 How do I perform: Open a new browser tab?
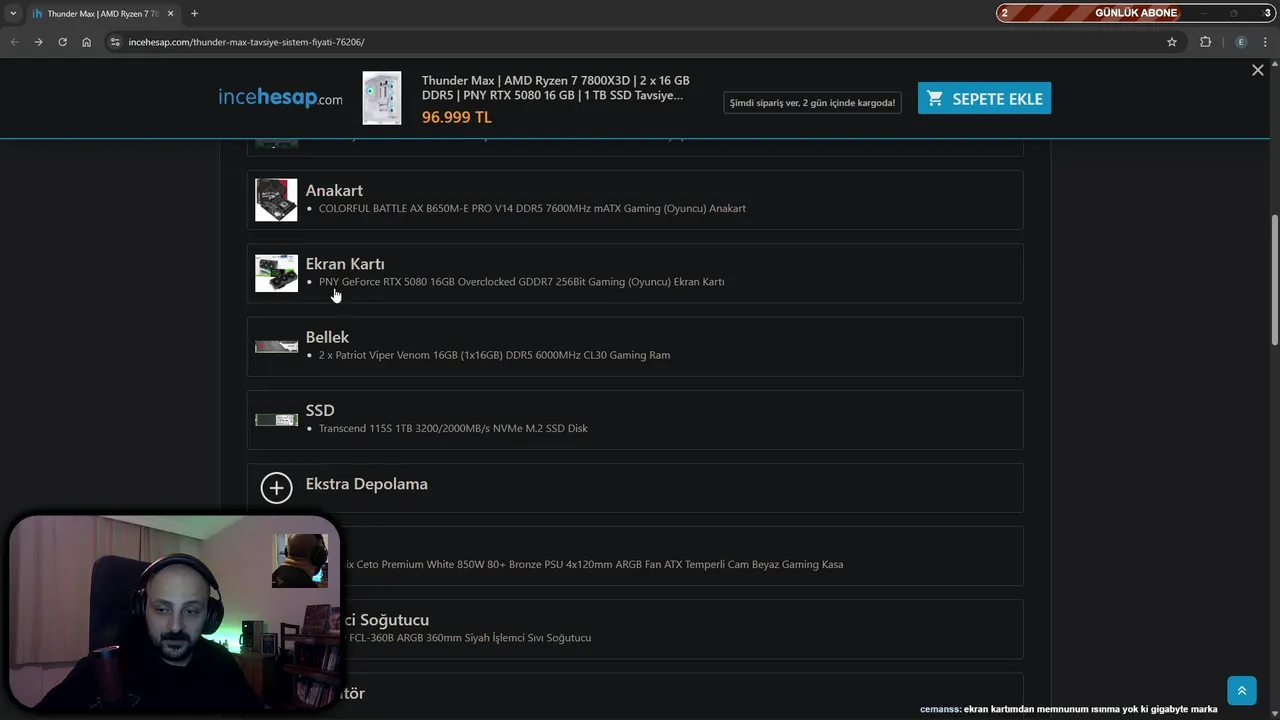[x=194, y=13]
